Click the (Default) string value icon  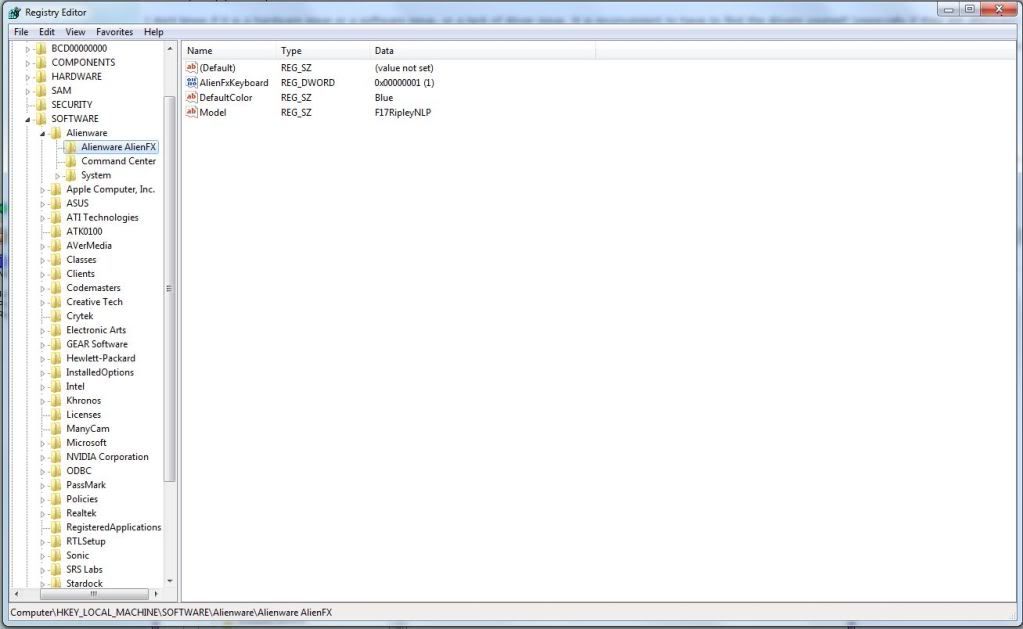[x=191, y=67]
